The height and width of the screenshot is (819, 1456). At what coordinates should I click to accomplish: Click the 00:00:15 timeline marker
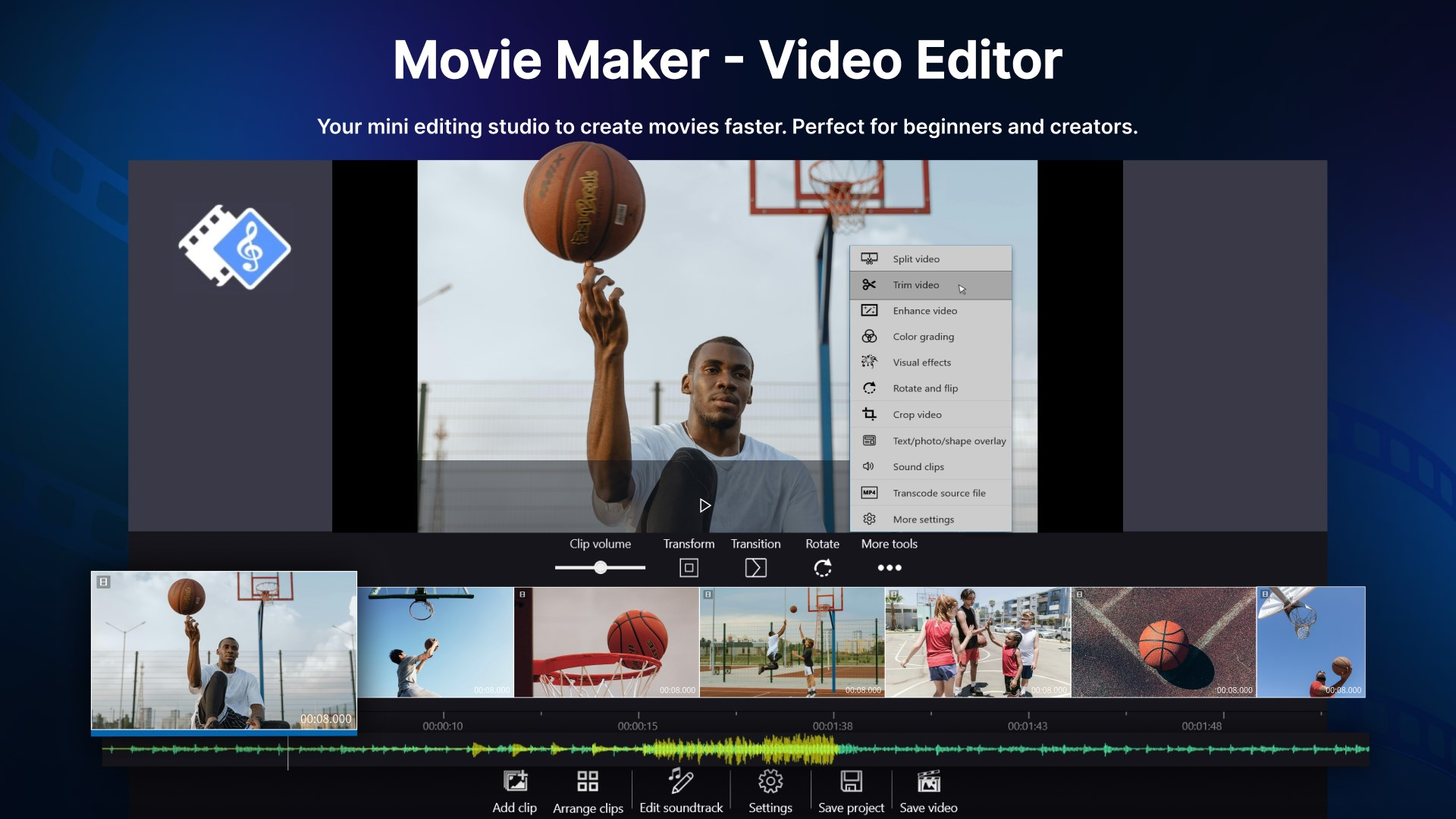point(638,726)
